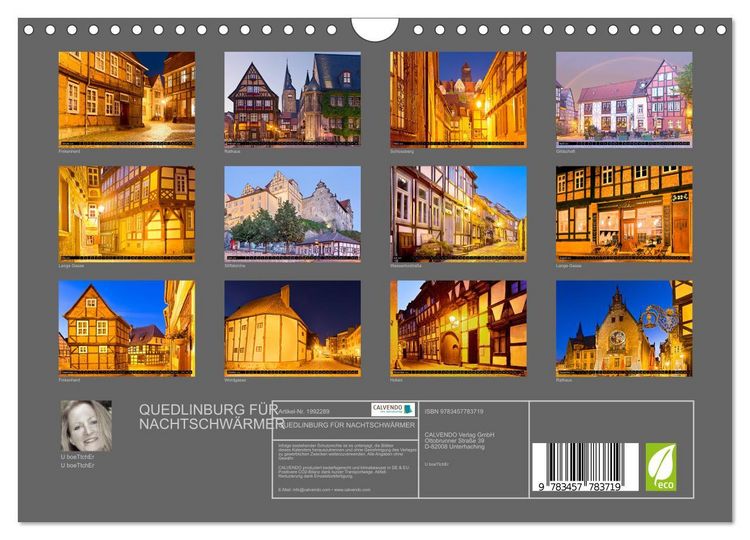Viewport: 750px width, 540px height.
Task: Select the ISBN 9783457783719 text line
Action: (x=454, y=411)
